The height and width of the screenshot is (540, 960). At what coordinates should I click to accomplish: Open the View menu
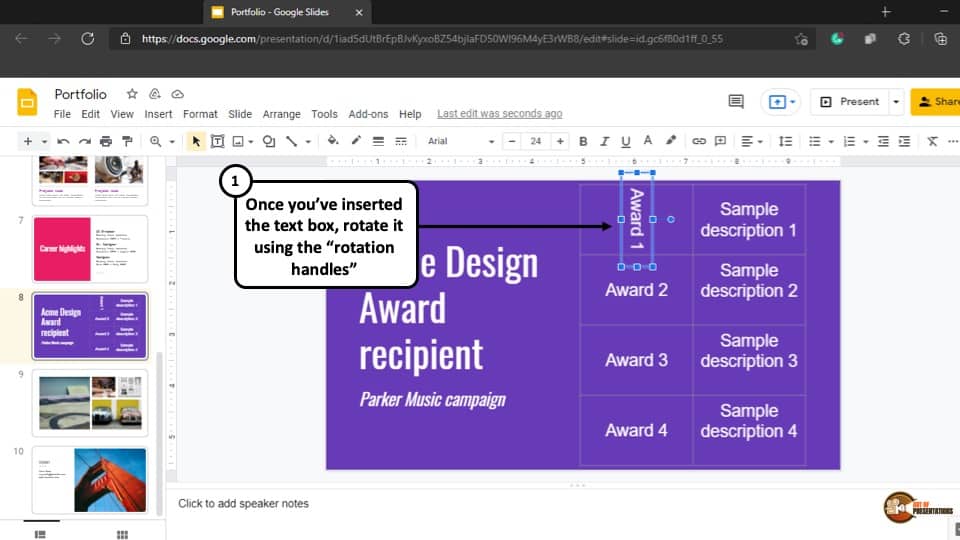coord(122,114)
